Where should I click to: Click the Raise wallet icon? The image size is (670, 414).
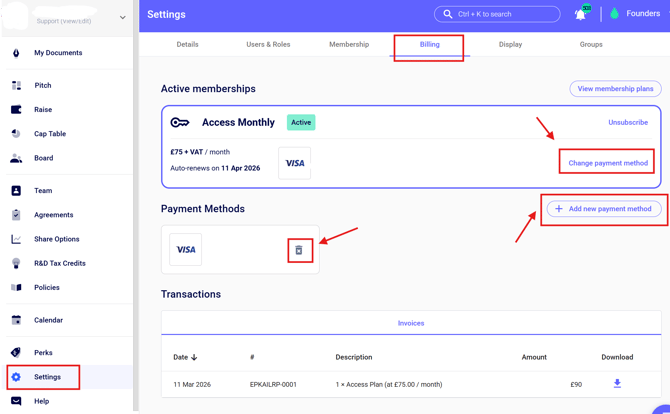tap(16, 109)
